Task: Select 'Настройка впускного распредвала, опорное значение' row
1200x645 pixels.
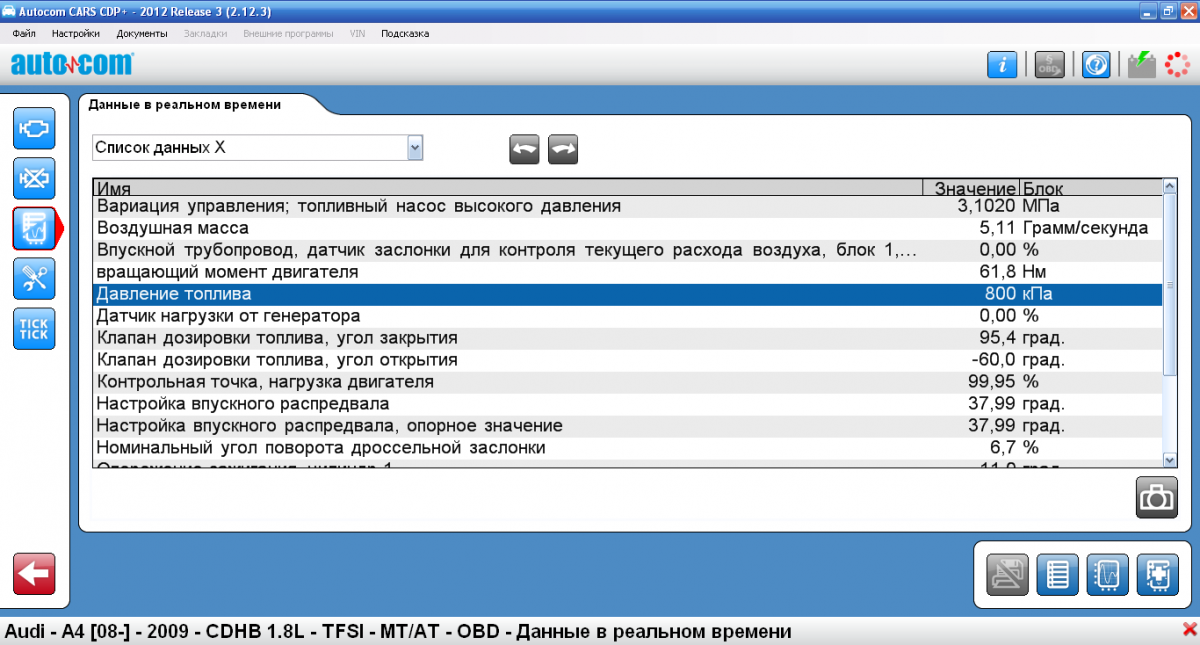Action: coord(627,426)
